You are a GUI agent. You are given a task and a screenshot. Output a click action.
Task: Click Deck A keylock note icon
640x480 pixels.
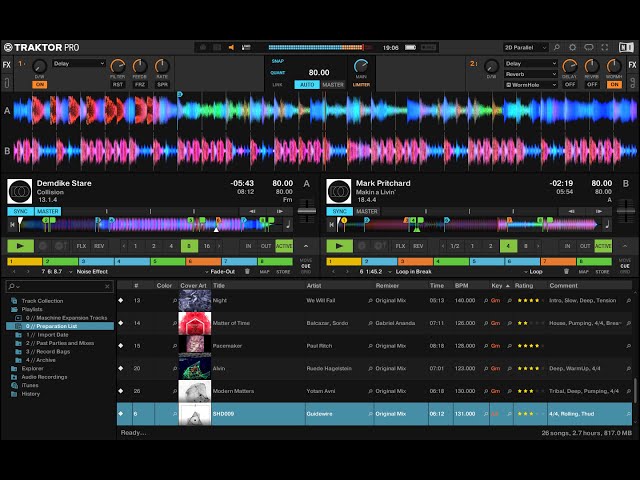coord(288,224)
